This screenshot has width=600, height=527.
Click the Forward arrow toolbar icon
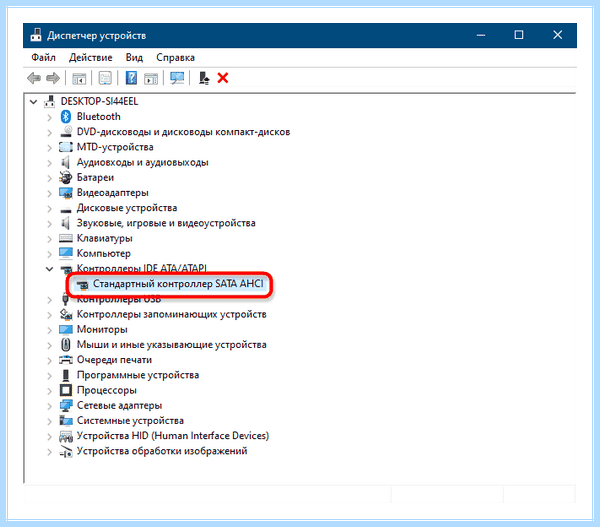click(53, 78)
